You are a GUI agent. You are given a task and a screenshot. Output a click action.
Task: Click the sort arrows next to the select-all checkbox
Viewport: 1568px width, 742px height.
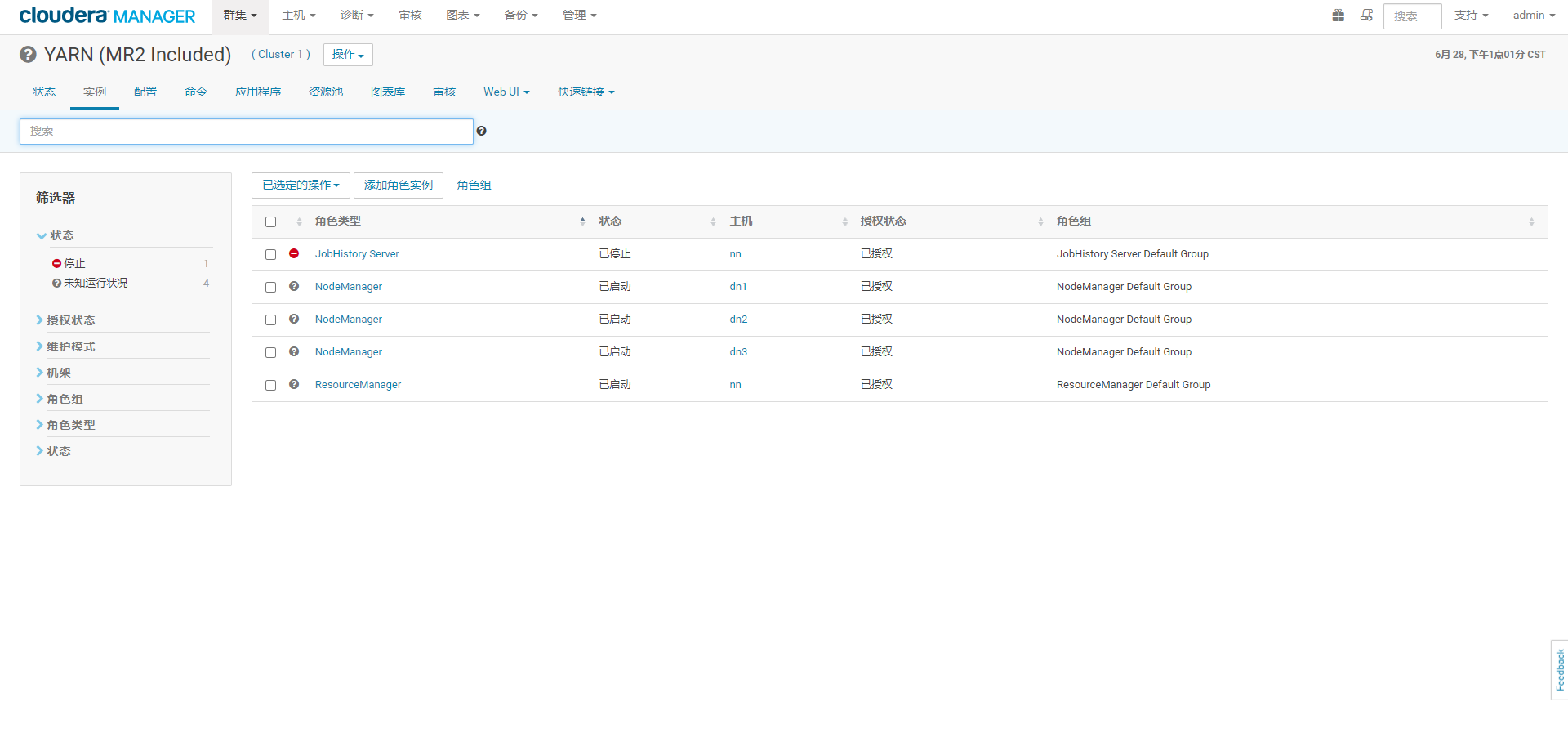point(299,221)
